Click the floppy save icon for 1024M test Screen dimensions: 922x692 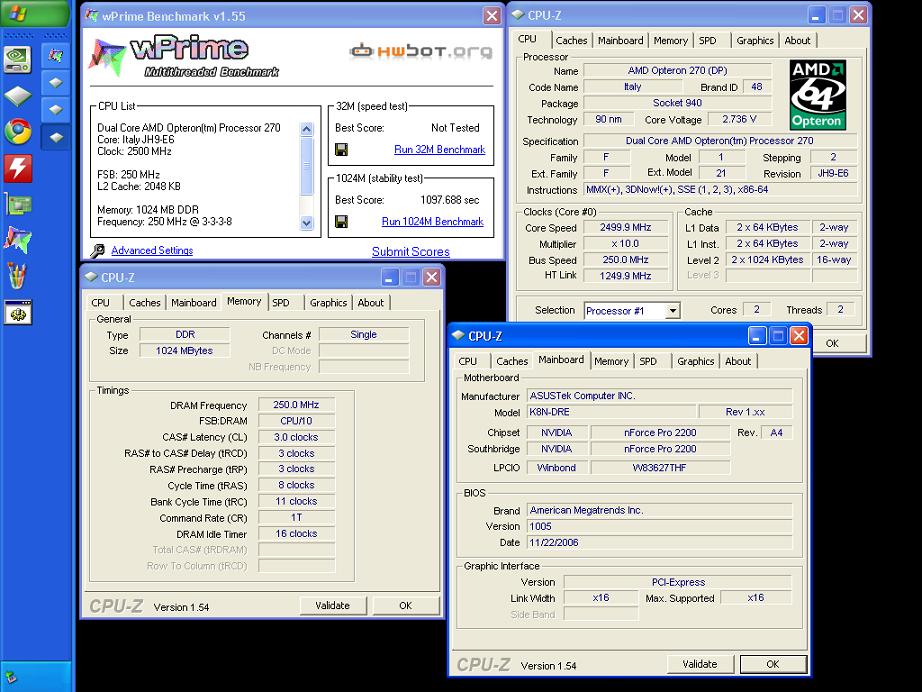pyautogui.click(x=341, y=222)
